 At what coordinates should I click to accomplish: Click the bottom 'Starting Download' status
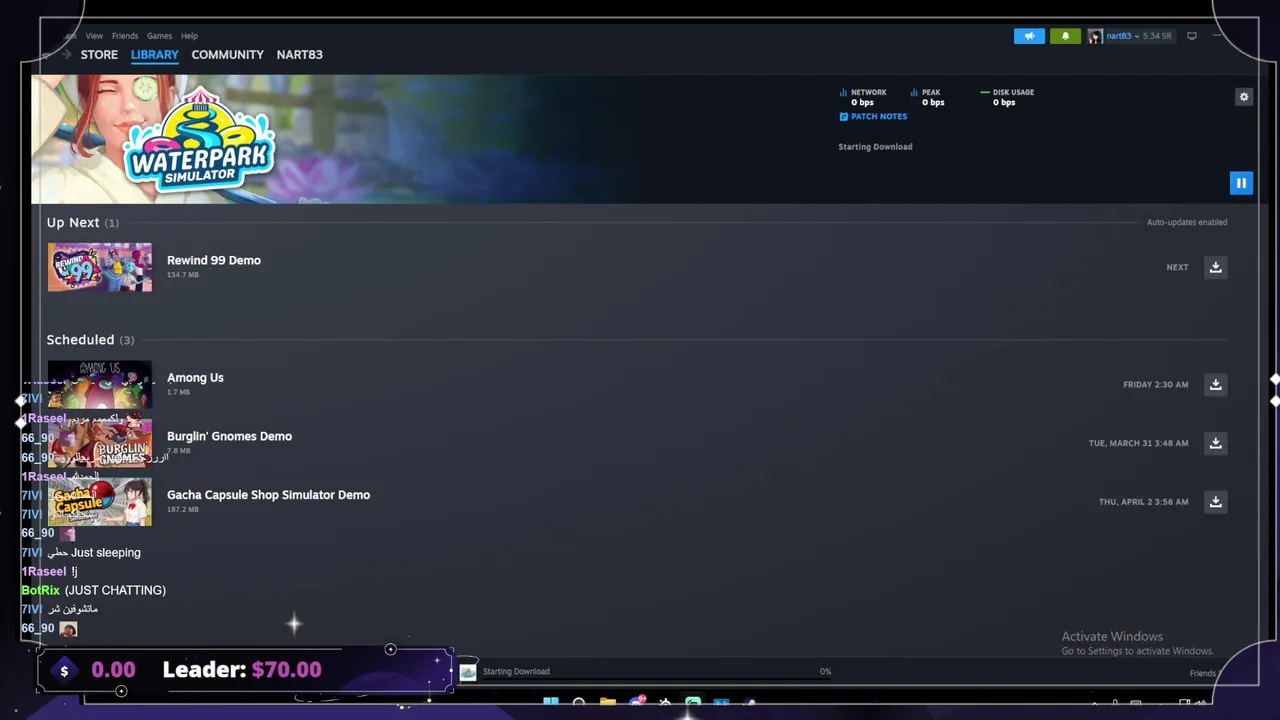(516, 671)
